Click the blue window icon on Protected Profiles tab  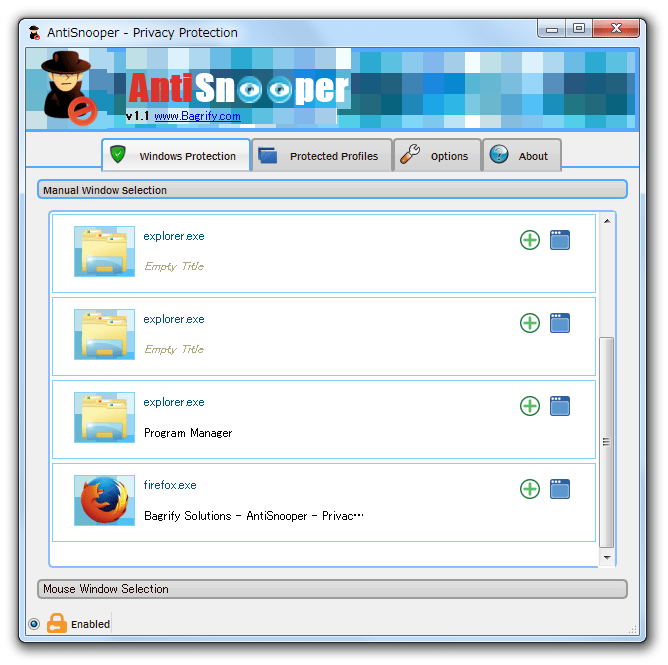point(268,155)
